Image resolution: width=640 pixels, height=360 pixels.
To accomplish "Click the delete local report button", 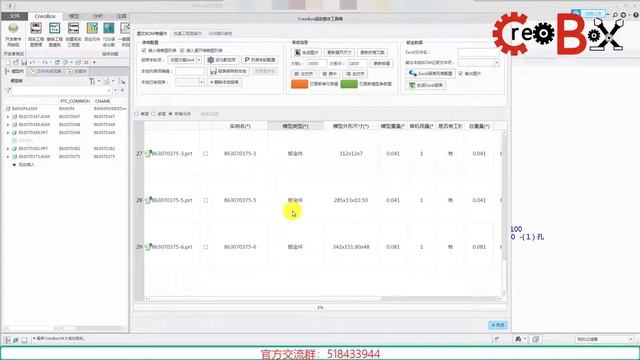I will point(224,82).
